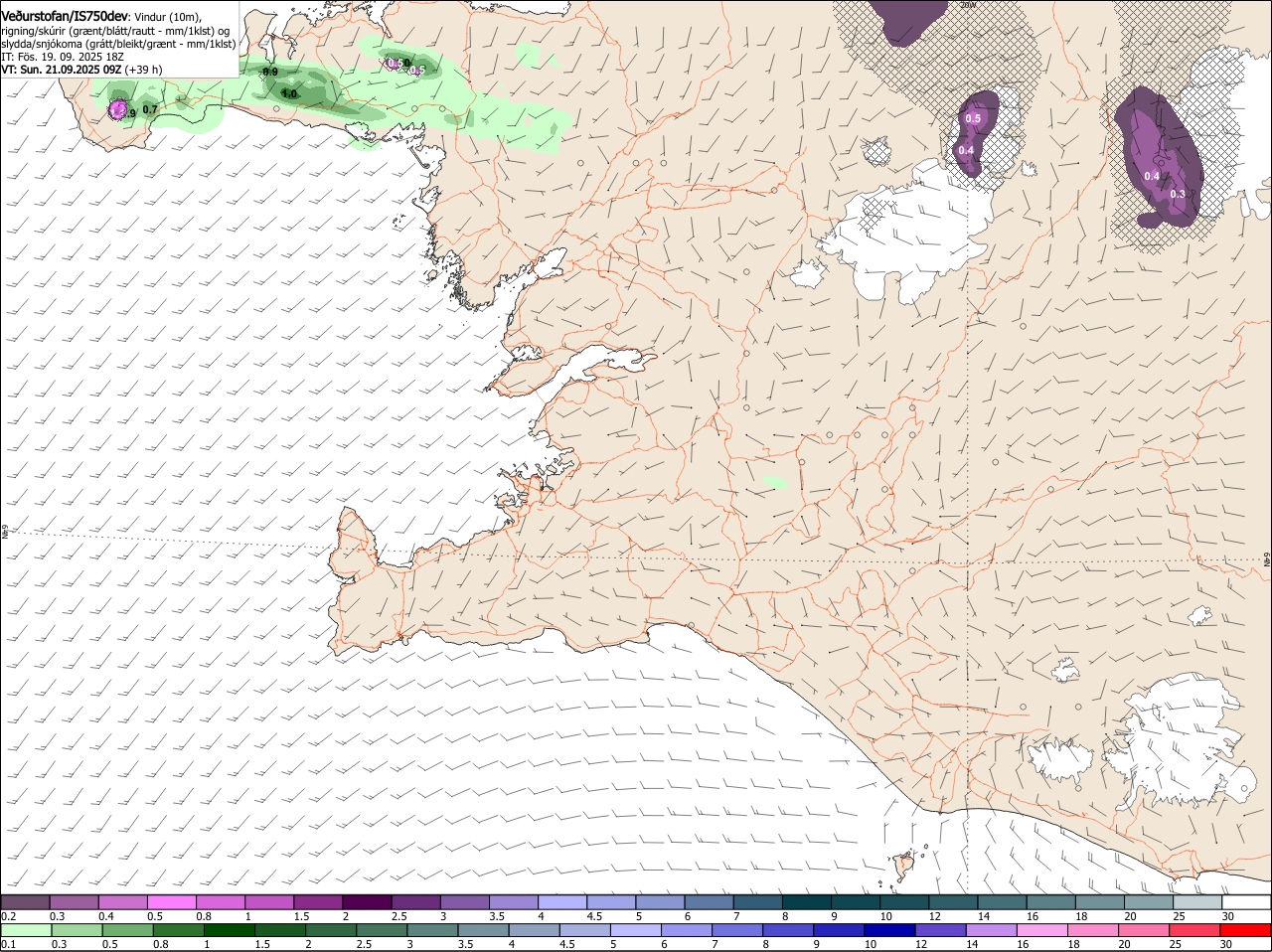1272x952 pixels.
Task: Pick the snow scale swatch between 10 and 12
Action: pos(905,902)
